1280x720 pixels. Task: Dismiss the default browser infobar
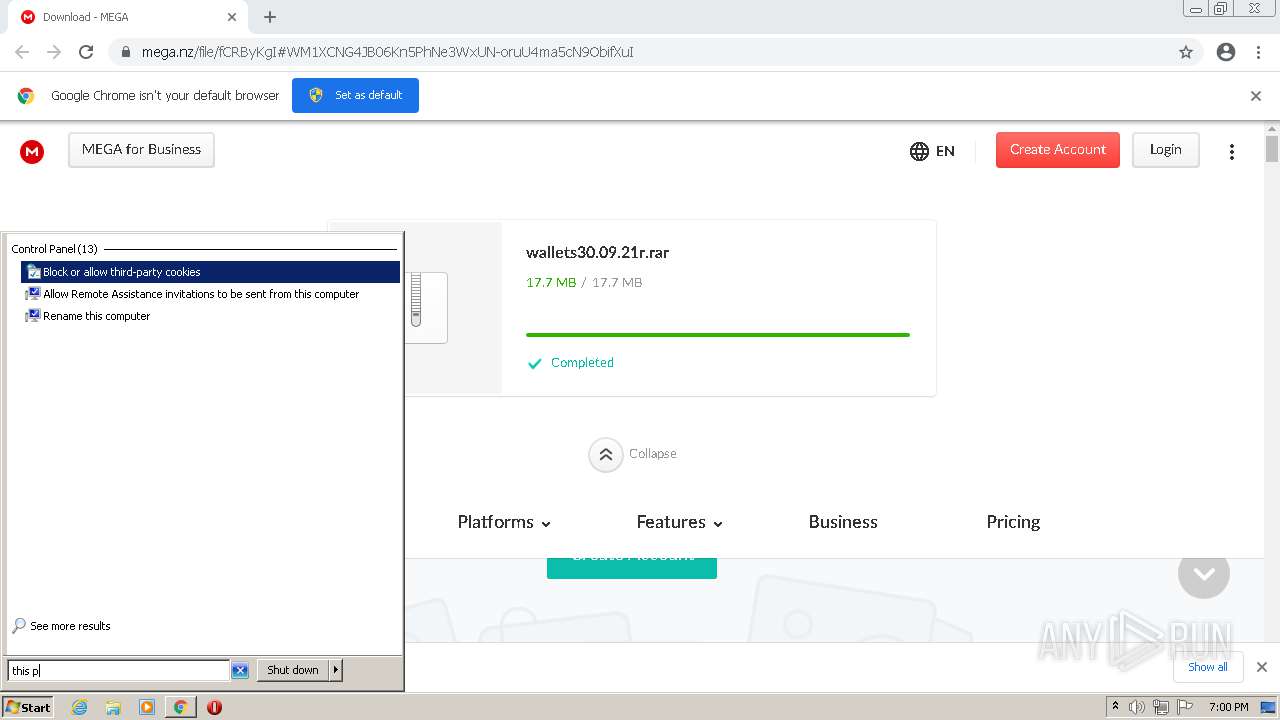pos(1256,96)
